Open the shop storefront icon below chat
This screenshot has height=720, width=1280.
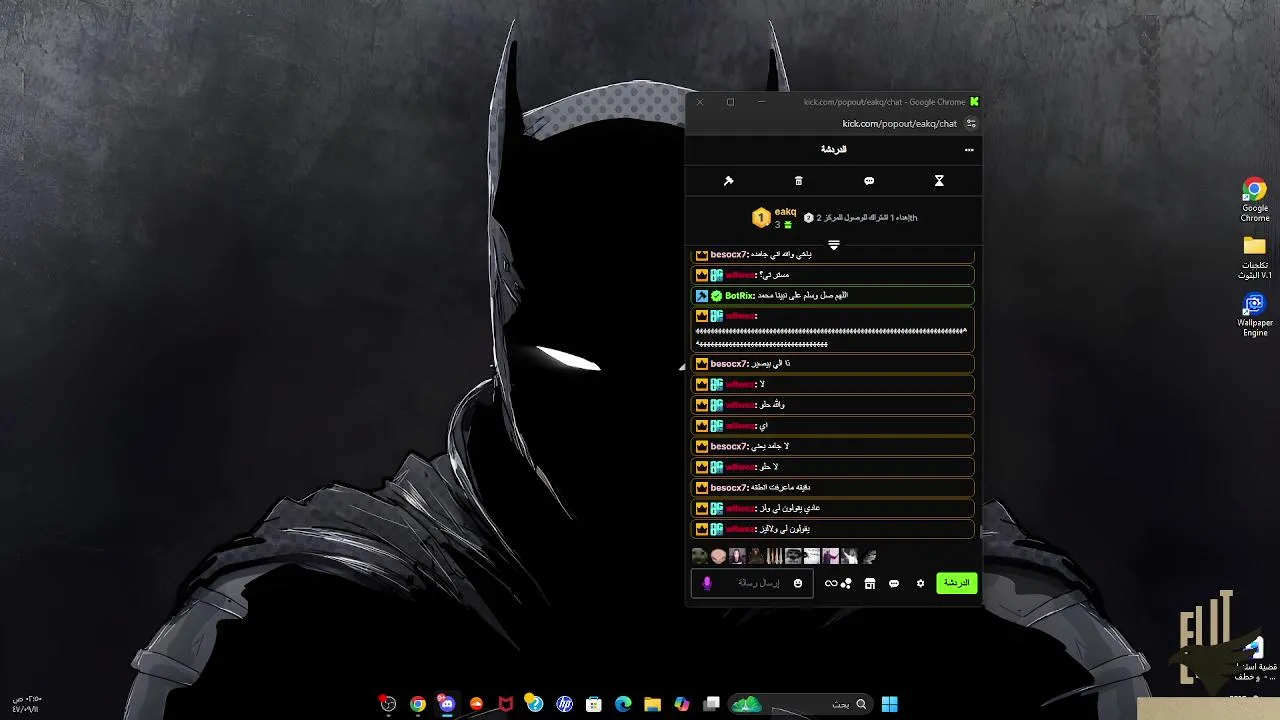pyautogui.click(x=870, y=584)
